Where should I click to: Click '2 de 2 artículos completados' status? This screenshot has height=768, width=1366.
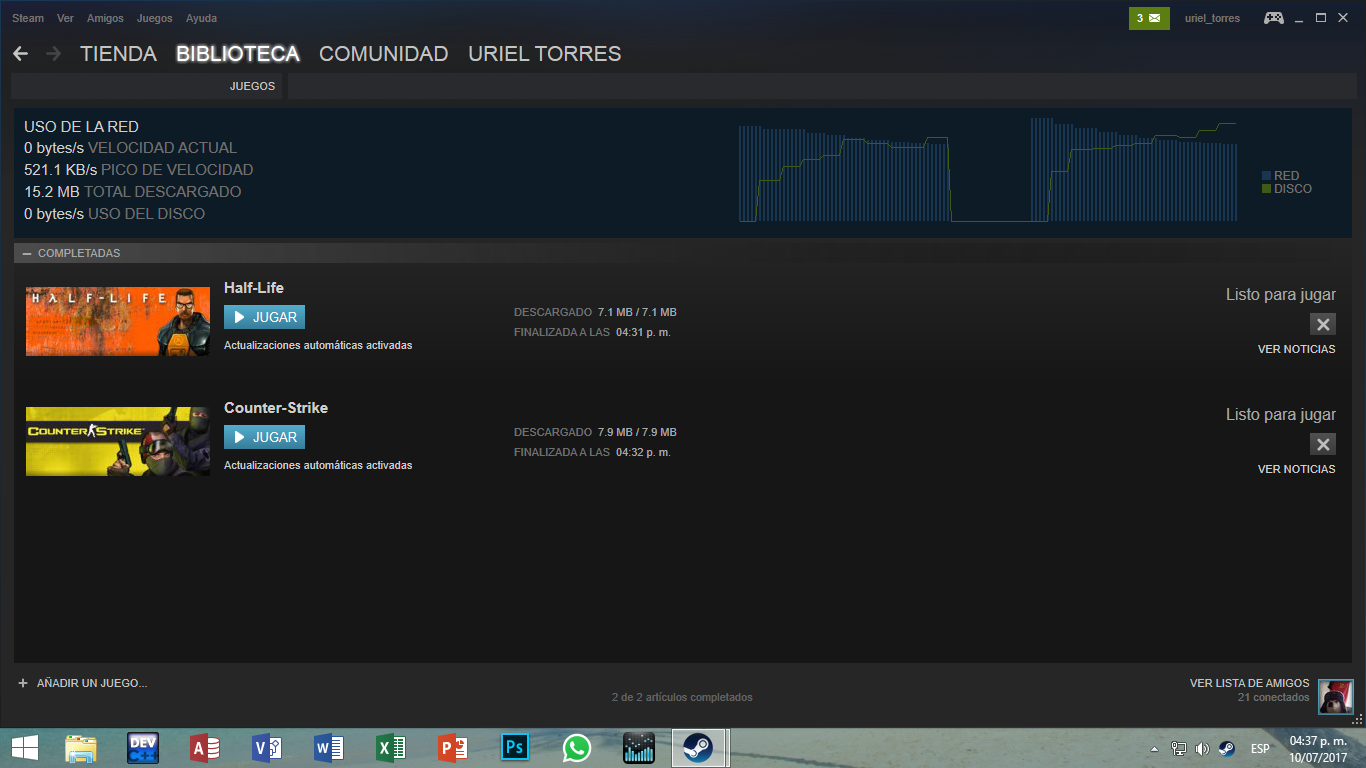click(682, 697)
